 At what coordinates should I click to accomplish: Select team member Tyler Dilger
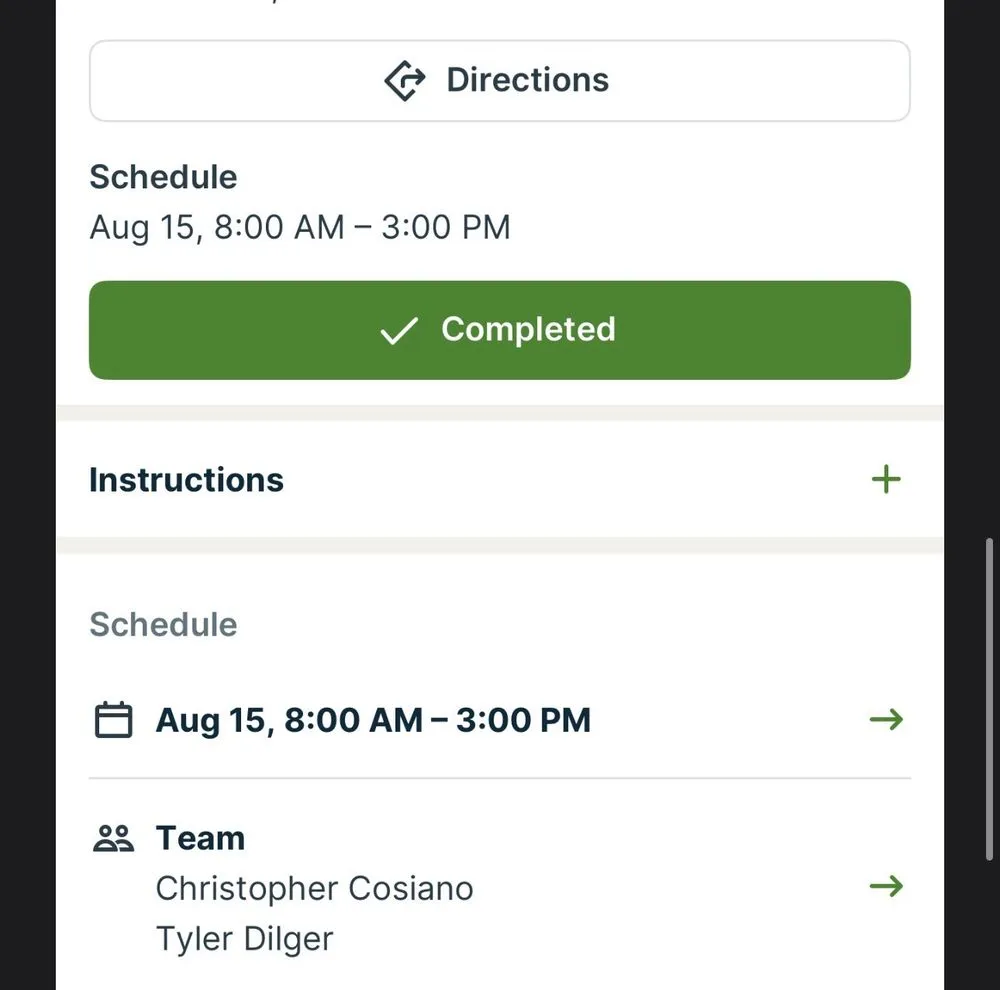[x=244, y=938]
